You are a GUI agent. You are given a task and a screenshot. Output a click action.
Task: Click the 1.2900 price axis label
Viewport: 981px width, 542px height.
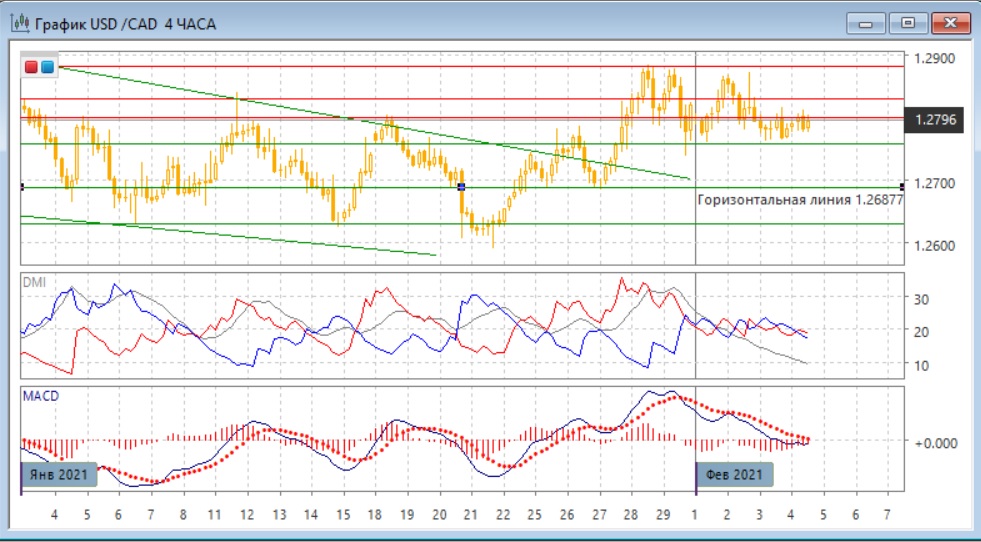tap(934, 58)
